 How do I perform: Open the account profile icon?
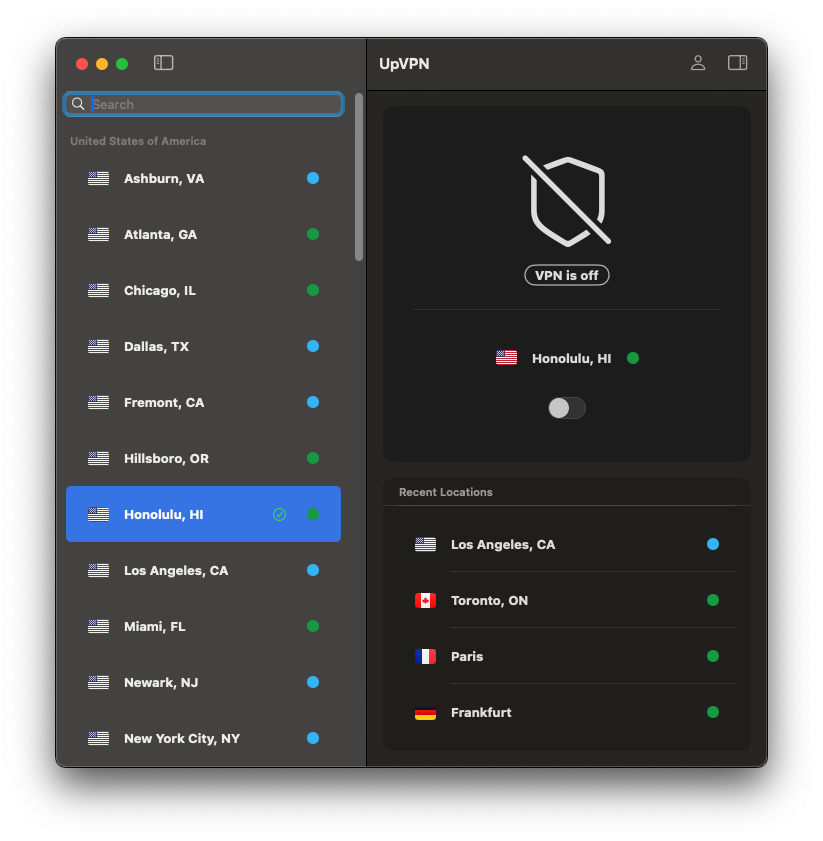697,62
